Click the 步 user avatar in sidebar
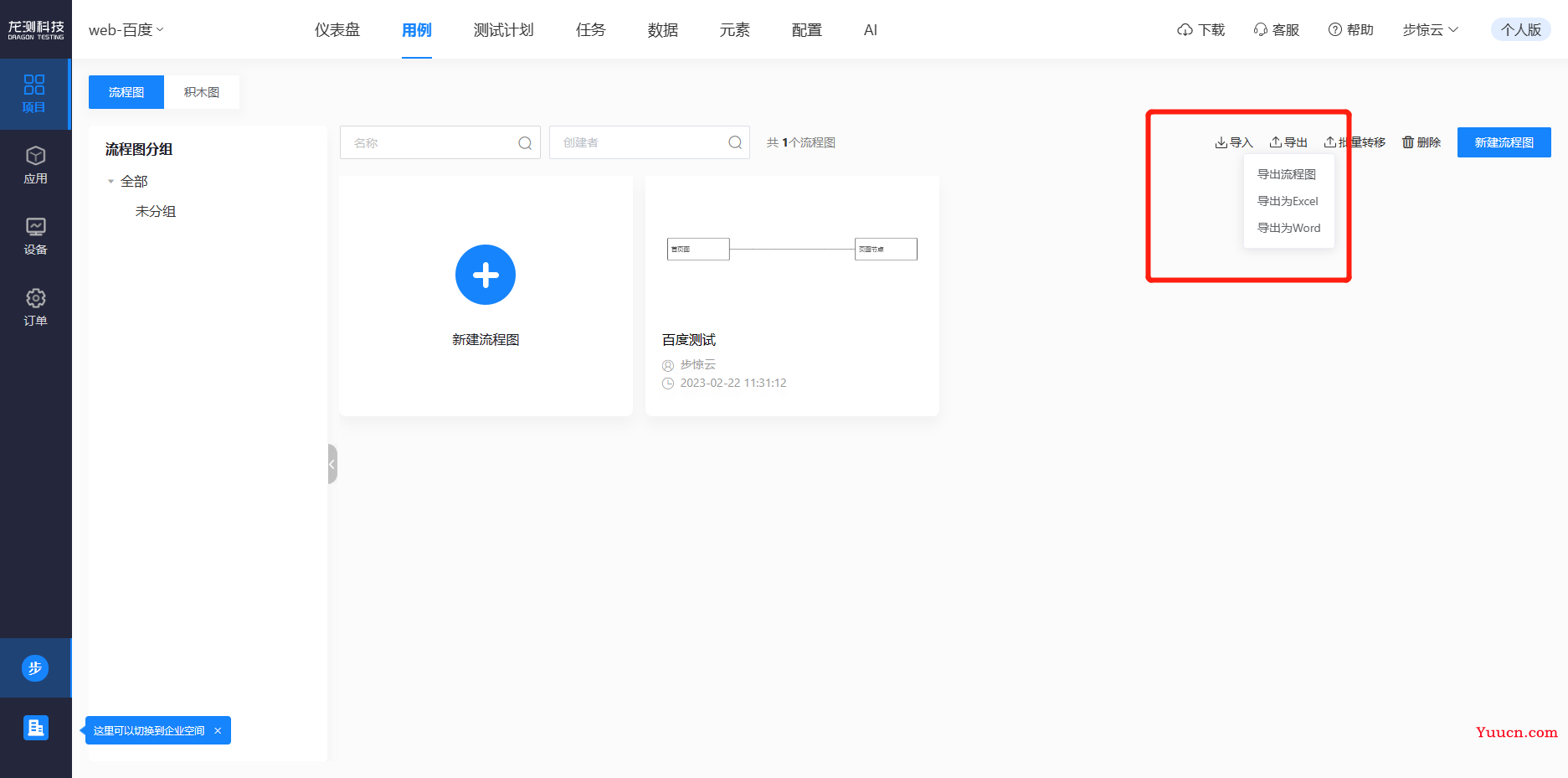 click(35, 668)
